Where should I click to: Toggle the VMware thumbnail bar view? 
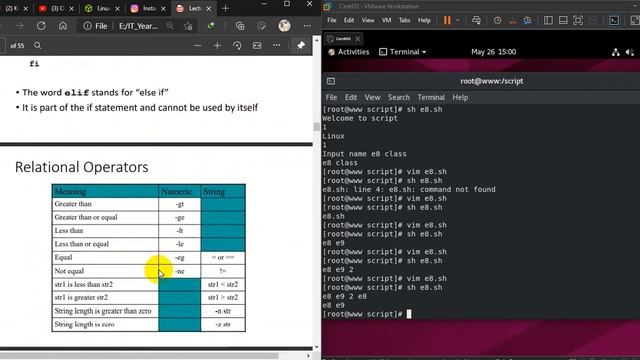(563, 20)
